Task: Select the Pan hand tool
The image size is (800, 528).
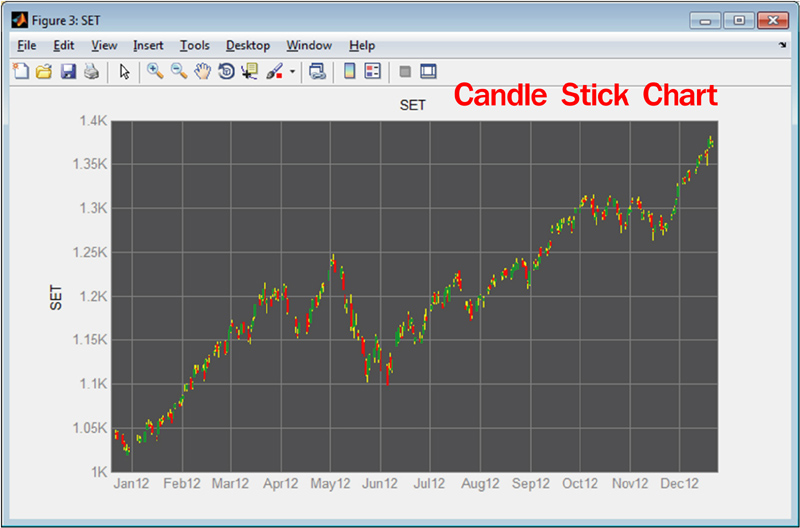Action: pos(203,71)
